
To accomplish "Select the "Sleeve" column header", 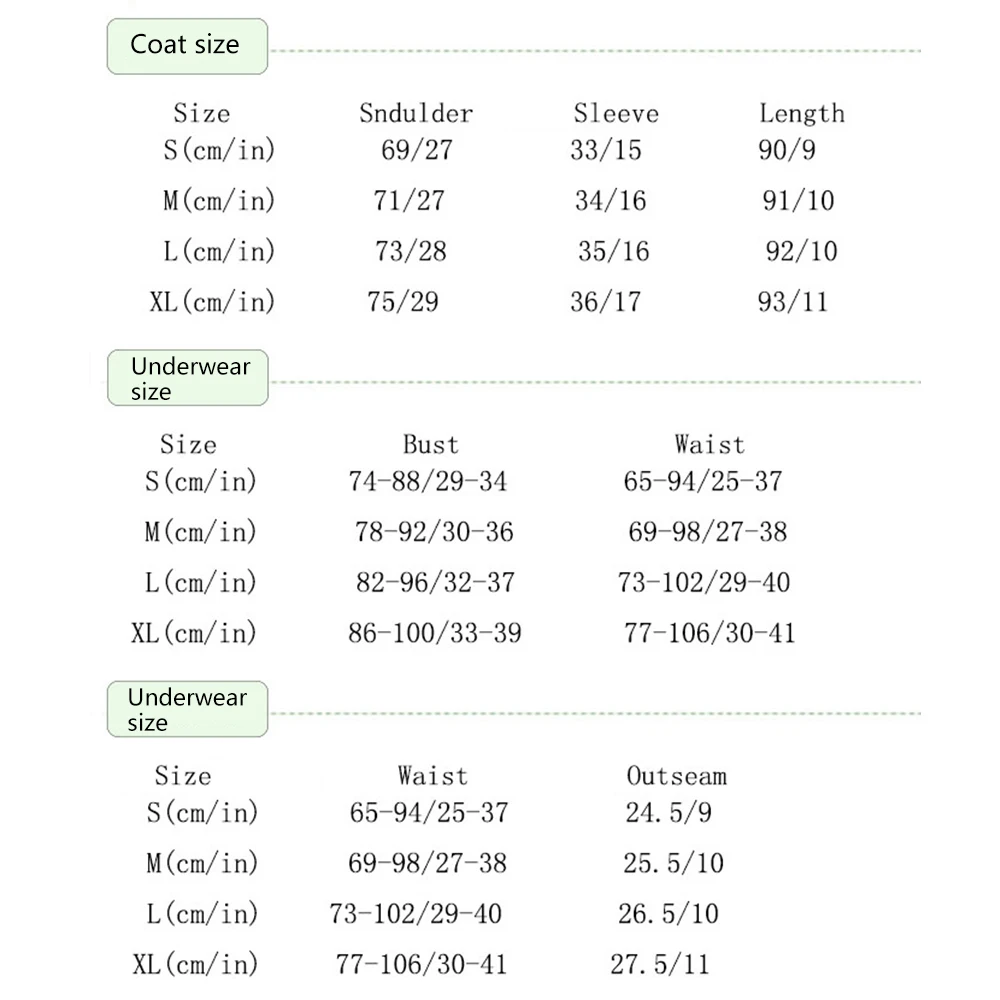I will pyautogui.click(x=616, y=113).
